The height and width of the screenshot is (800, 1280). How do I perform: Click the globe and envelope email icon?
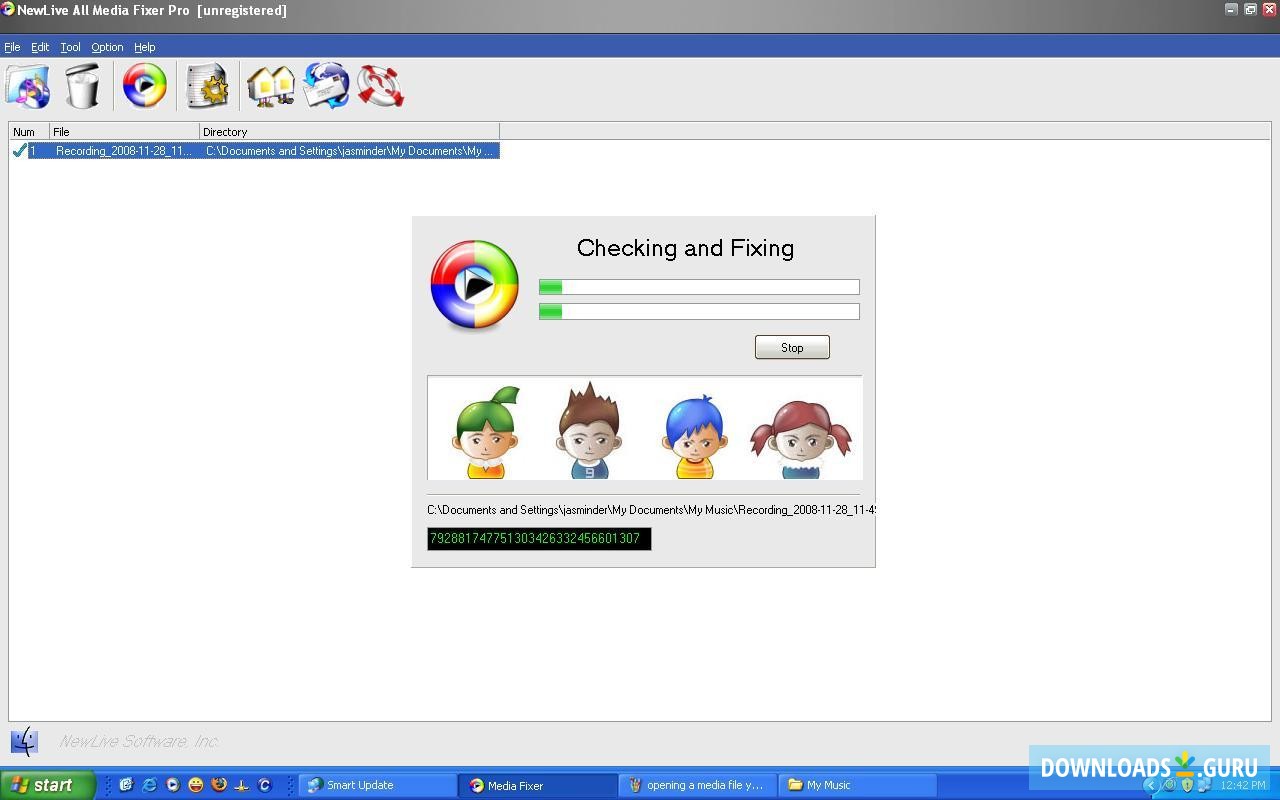(326, 86)
